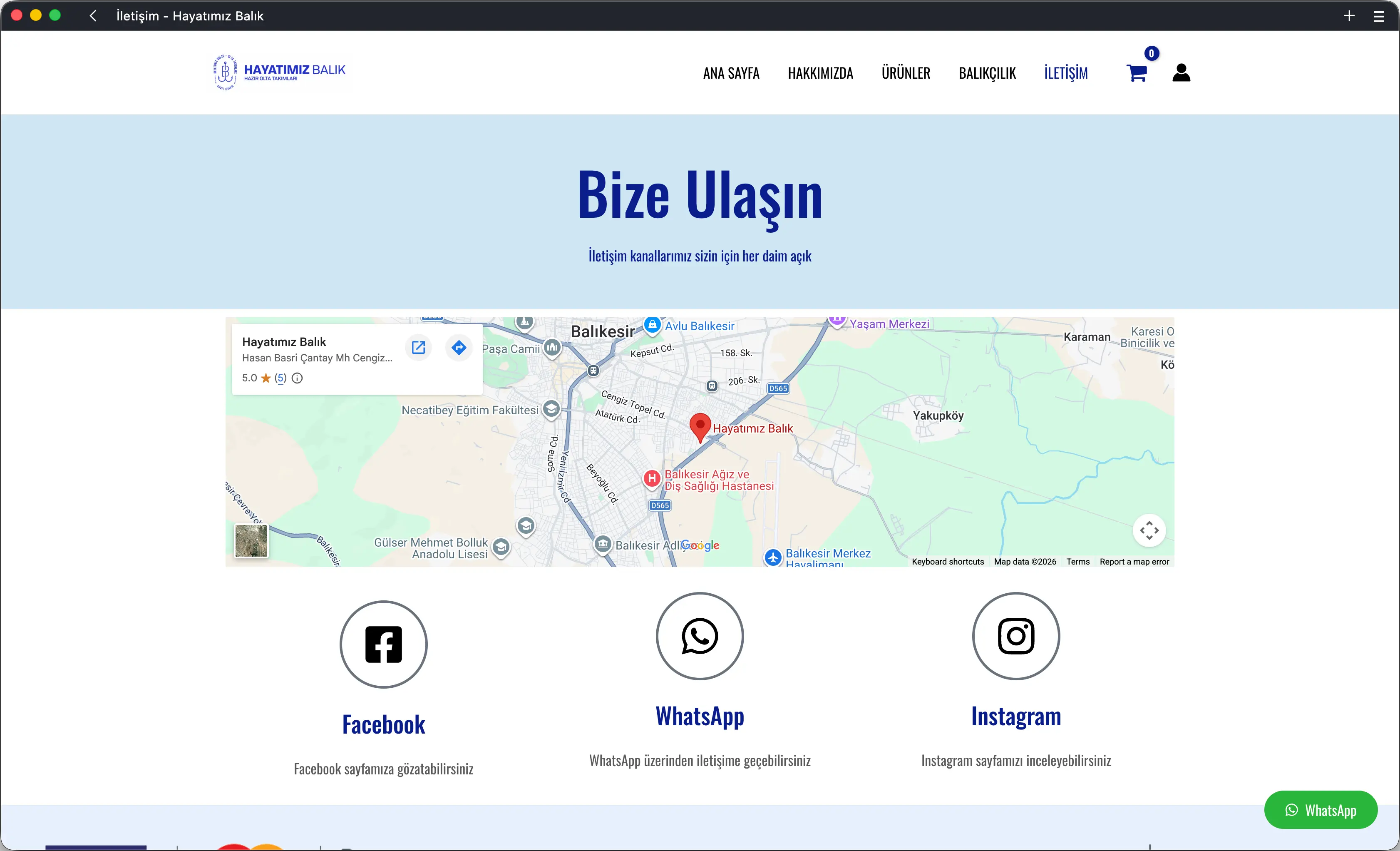
Task: Open the HAKKIMIZDA menu item
Action: [x=820, y=73]
